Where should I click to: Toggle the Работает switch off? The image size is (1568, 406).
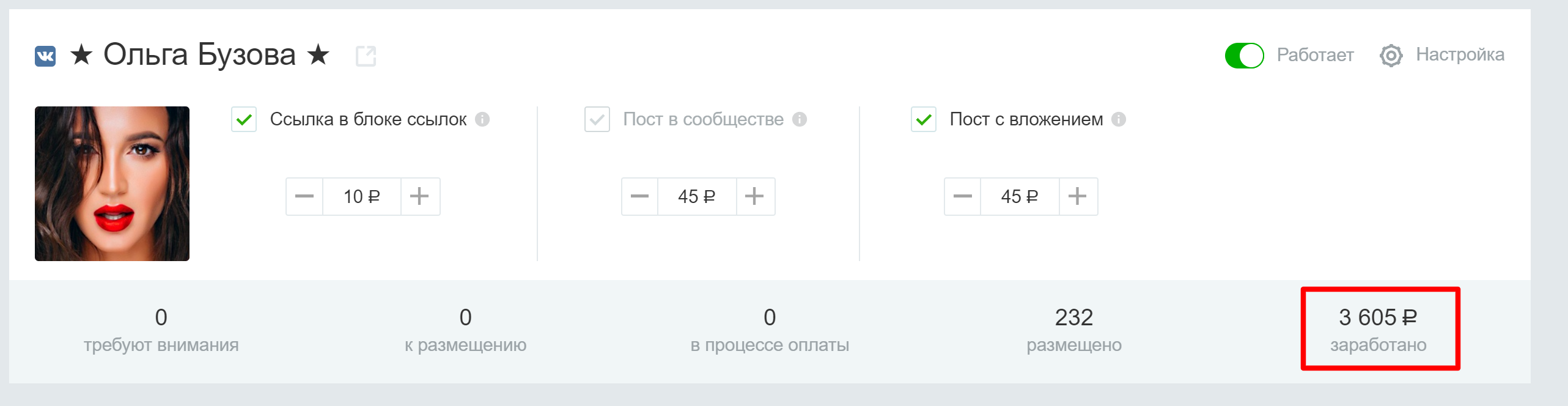click(1244, 56)
